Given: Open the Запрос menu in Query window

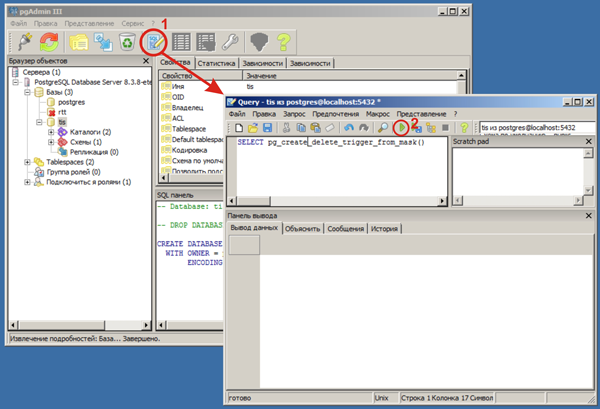Looking at the screenshot, I should click(x=296, y=114).
